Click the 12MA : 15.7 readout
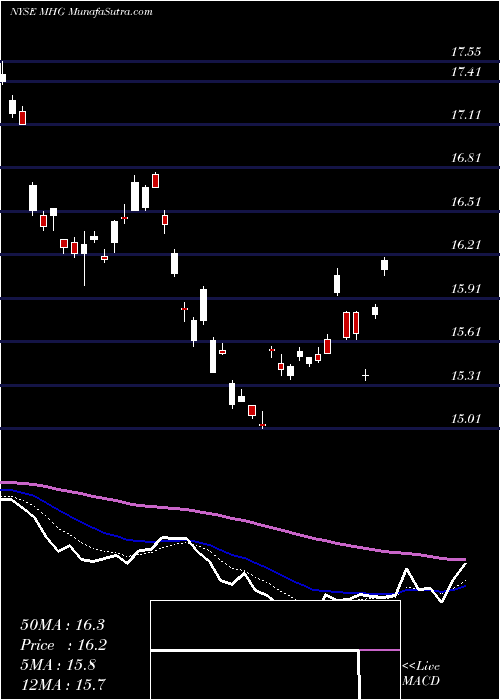The width and height of the screenshot is (500, 700). point(62,685)
